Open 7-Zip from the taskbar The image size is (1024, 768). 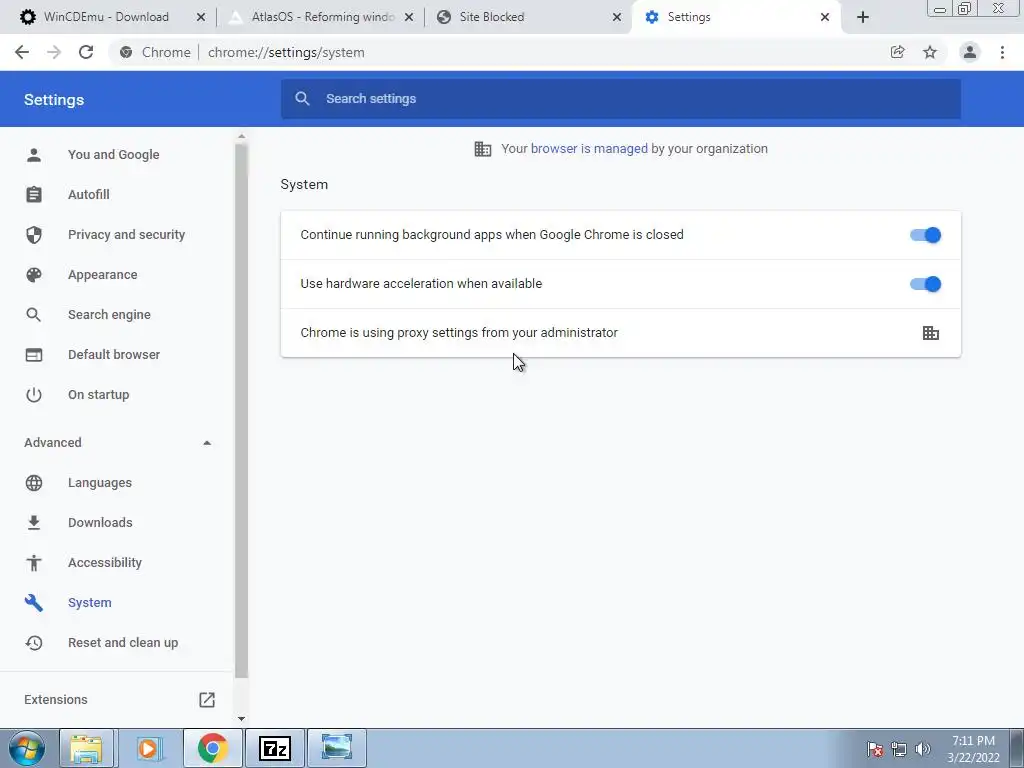point(274,748)
